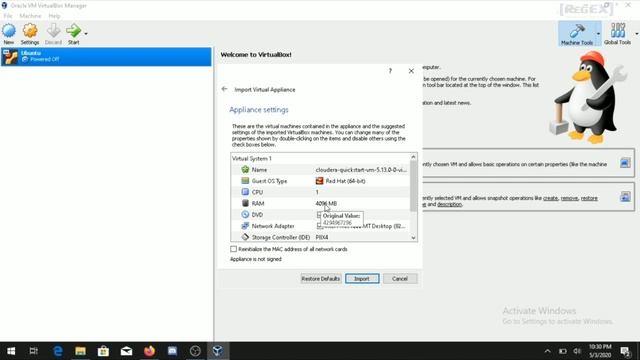Click the Details tool icon in welcome pane

point(625,163)
